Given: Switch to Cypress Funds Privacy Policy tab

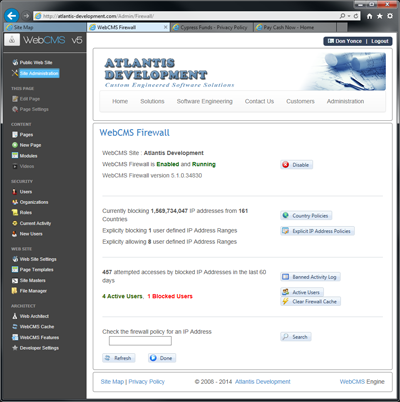Looking at the screenshot, I should click(x=211, y=27).
